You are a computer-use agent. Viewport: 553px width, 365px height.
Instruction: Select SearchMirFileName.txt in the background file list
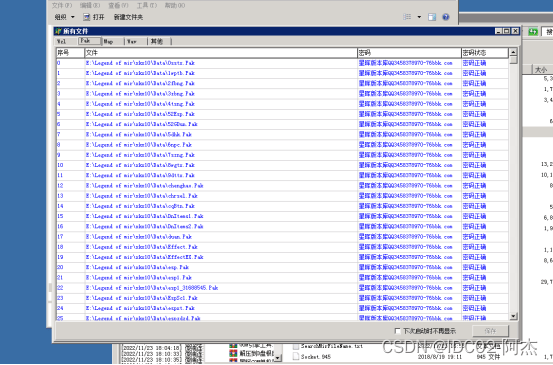[332, 346]
